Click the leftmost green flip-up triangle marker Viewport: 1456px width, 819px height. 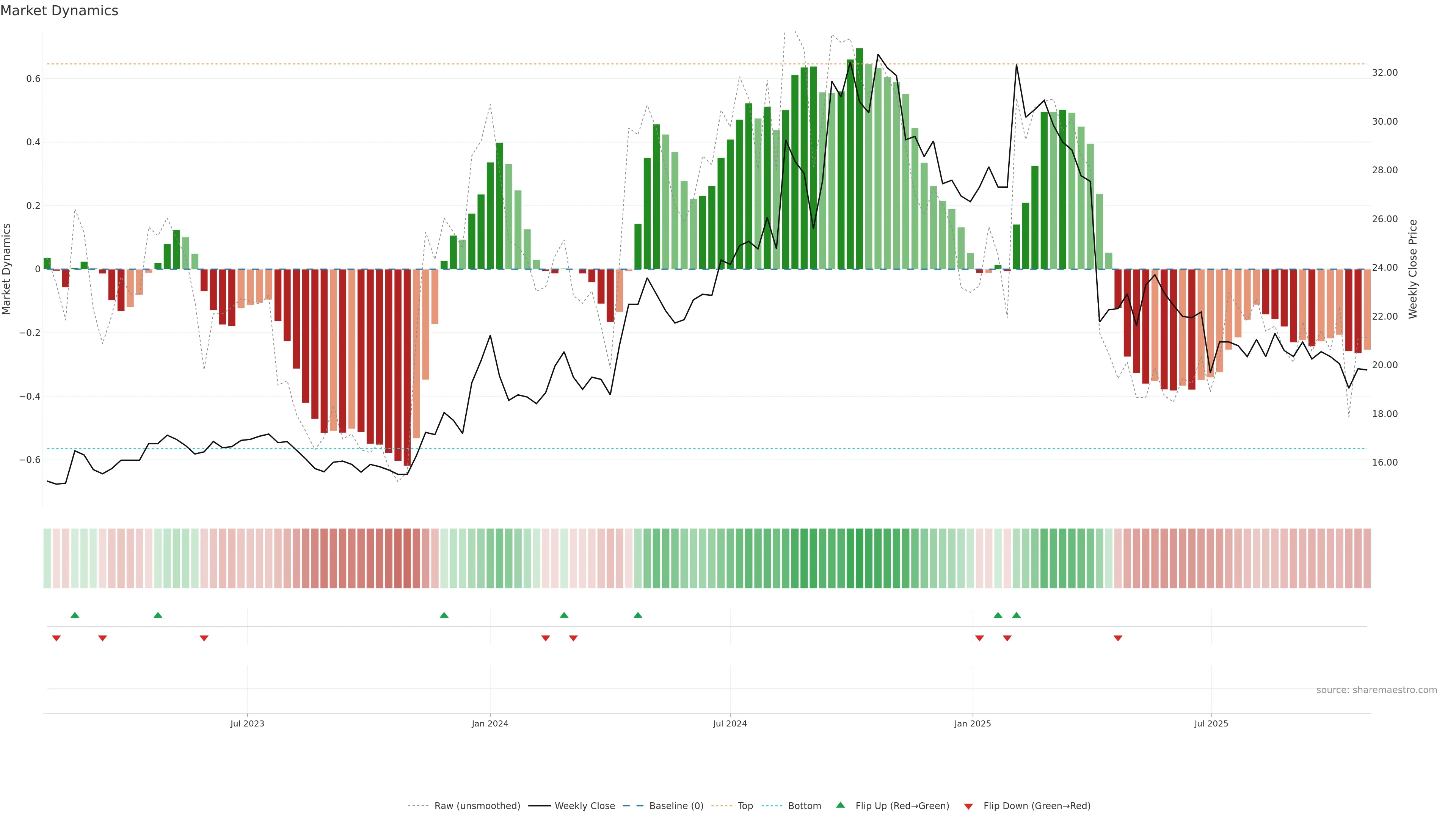pyautogui.click(x=75, y=615)
